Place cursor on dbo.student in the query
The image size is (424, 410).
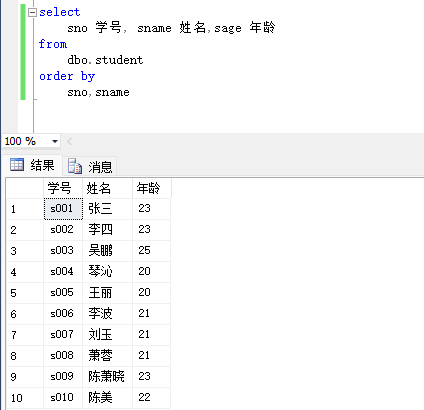(105, 60)
